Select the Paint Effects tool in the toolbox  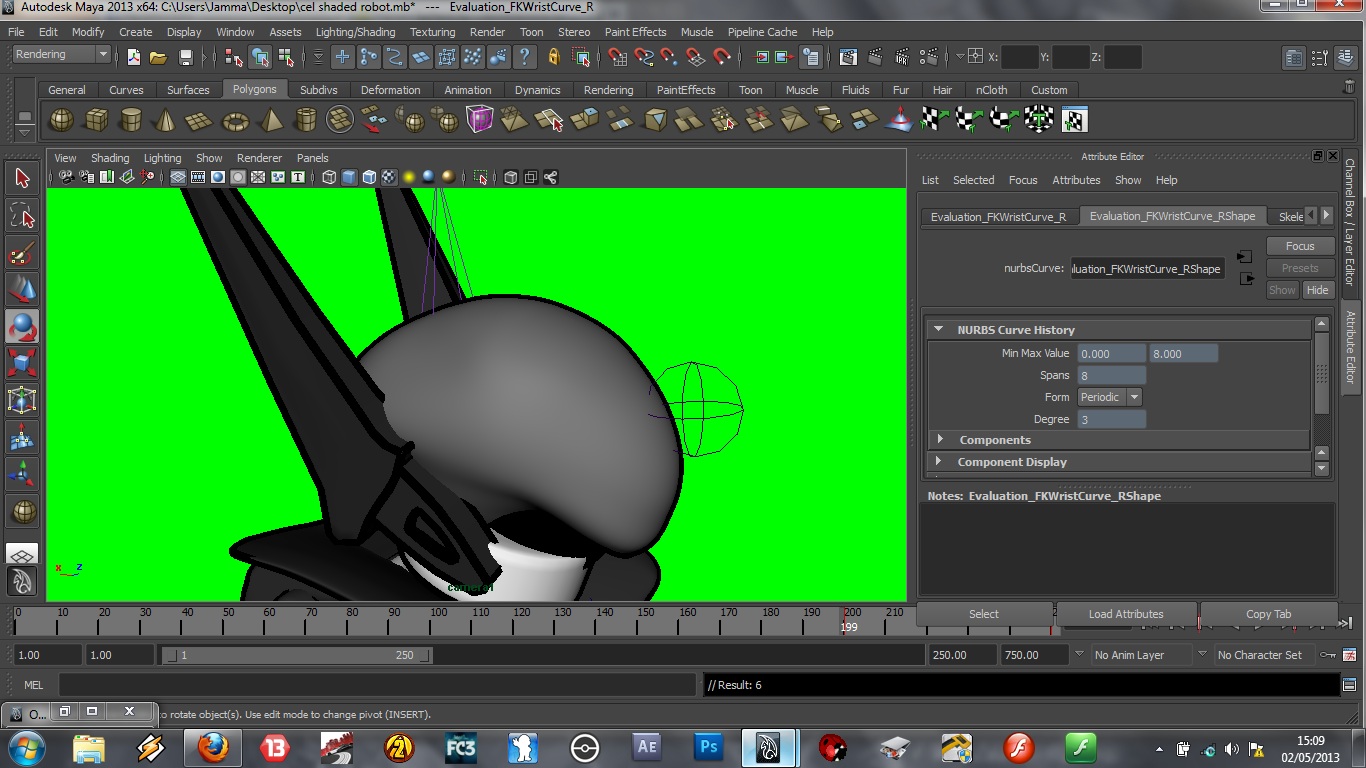22,254
